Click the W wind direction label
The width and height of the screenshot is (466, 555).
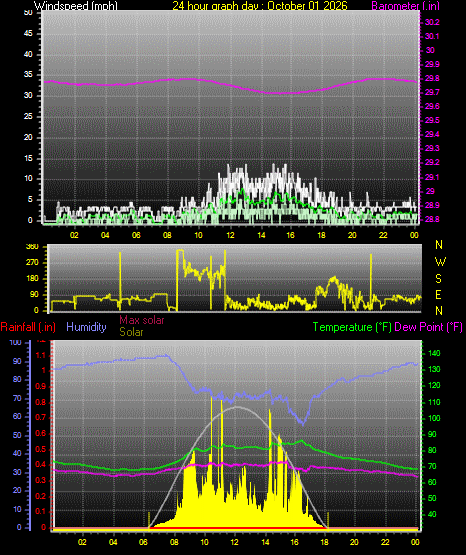[x=440, y=262]
